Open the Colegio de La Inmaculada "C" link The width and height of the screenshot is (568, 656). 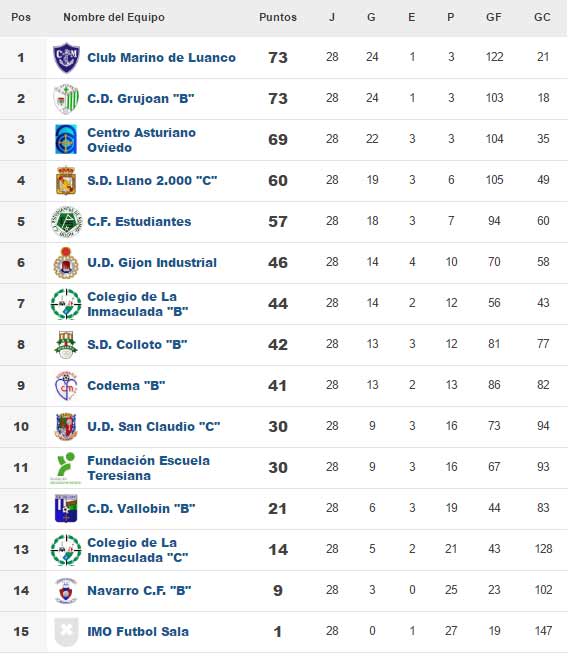pos(138,550)
